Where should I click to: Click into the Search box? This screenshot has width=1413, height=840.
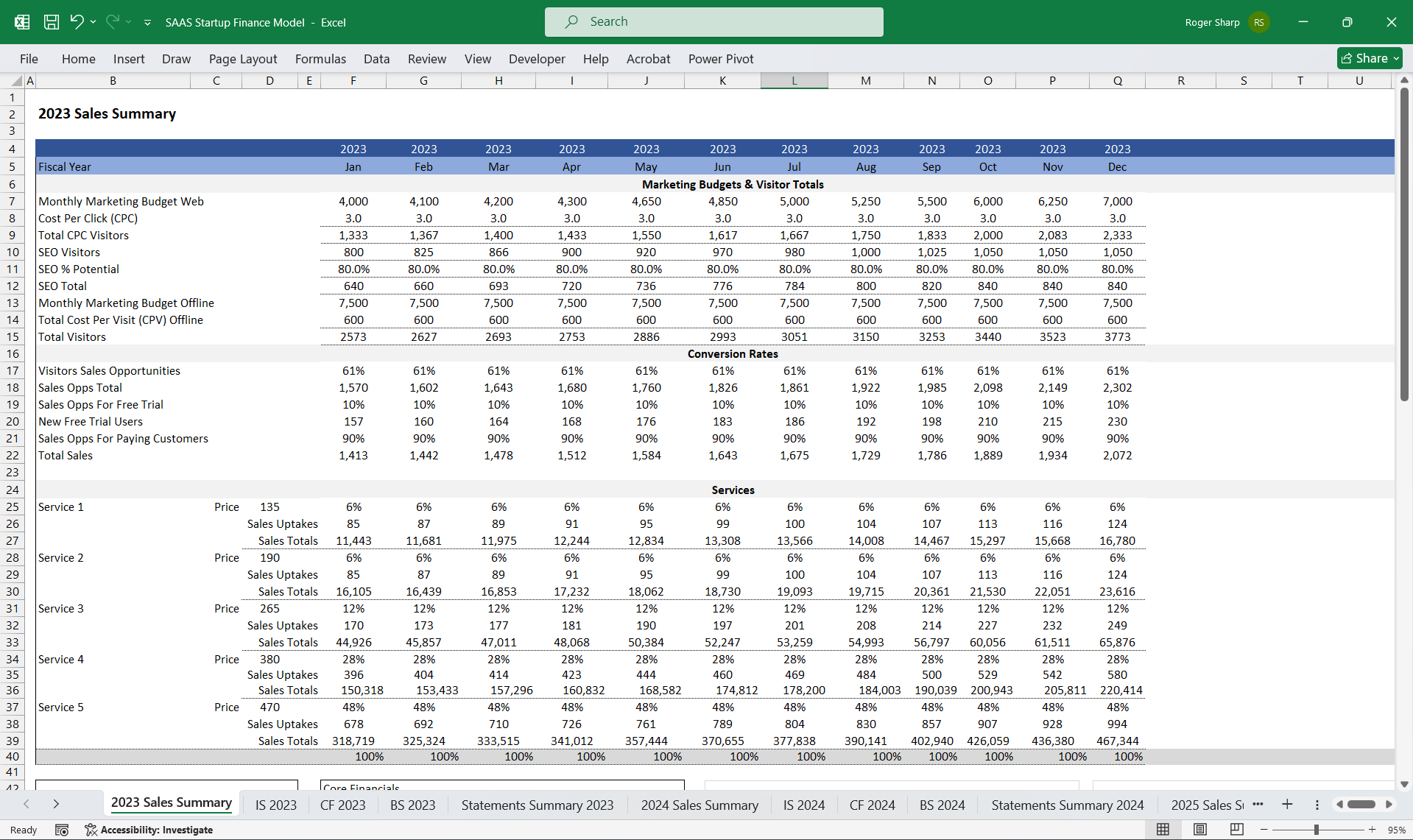tap(713, 22)
